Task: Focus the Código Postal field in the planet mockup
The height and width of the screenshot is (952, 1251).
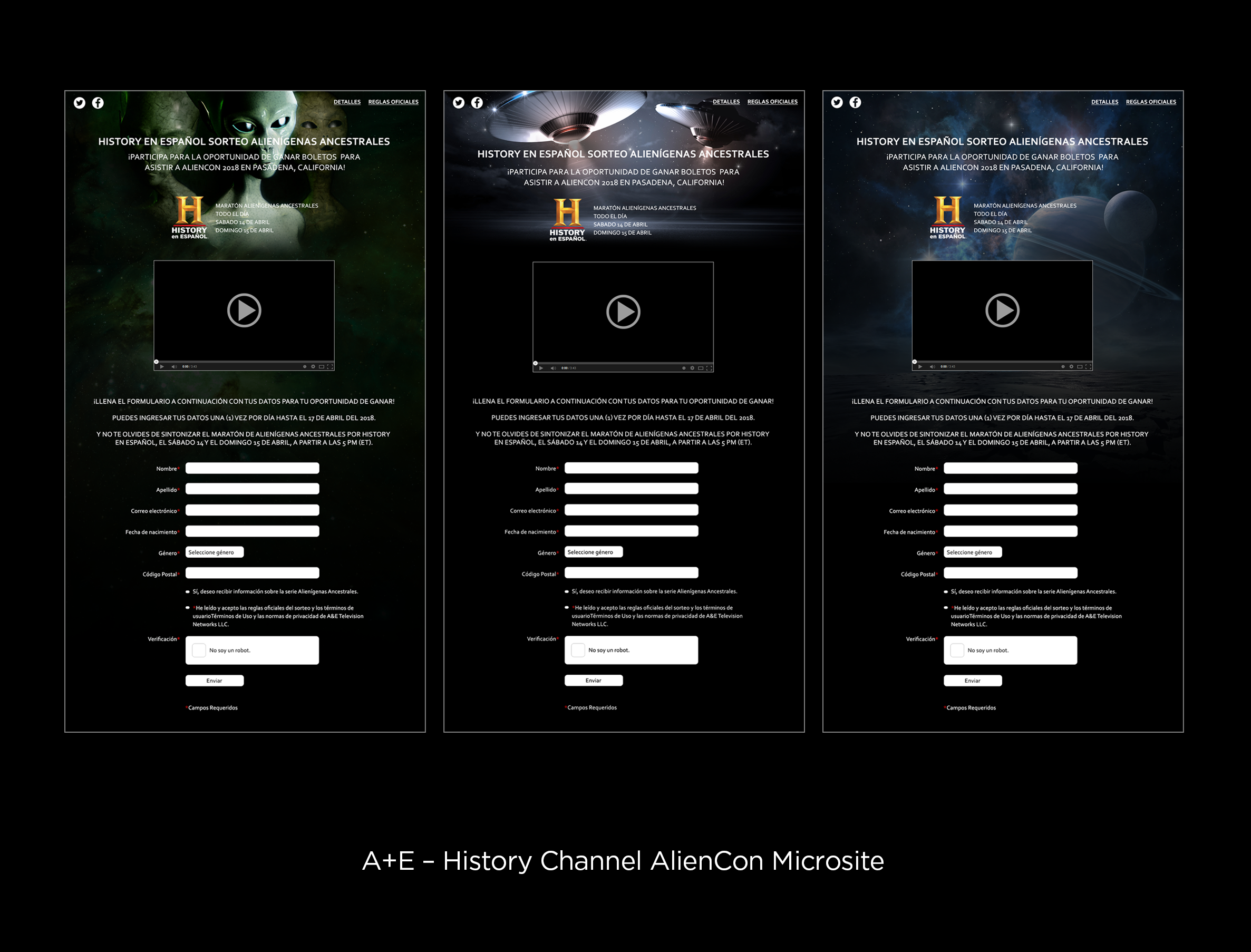Action: click(x=1010, y=573)
